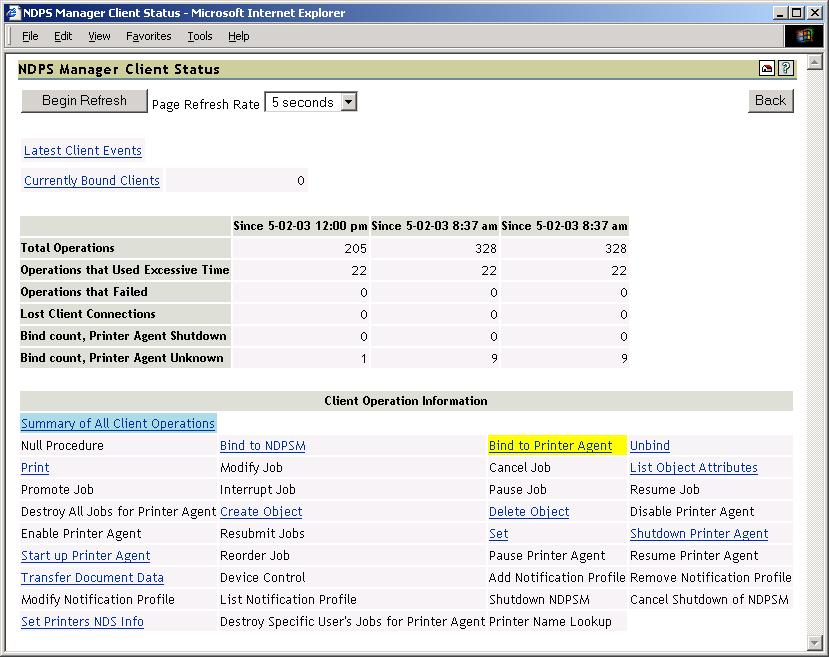The image size is (829, 657).
Task: View Currently Bound Clients
Action: (x=91, y=181)
